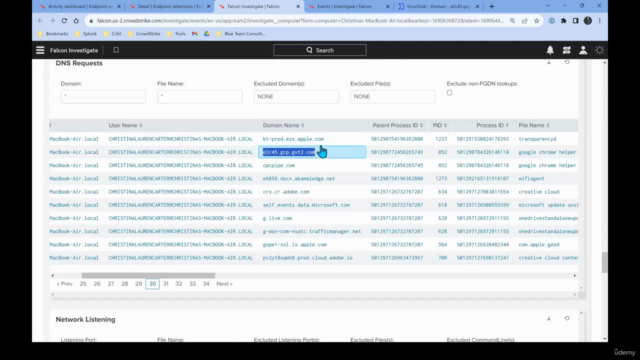Focus the Domain filter field
This screenshot has height=360, width=640.
pos(103,97)
